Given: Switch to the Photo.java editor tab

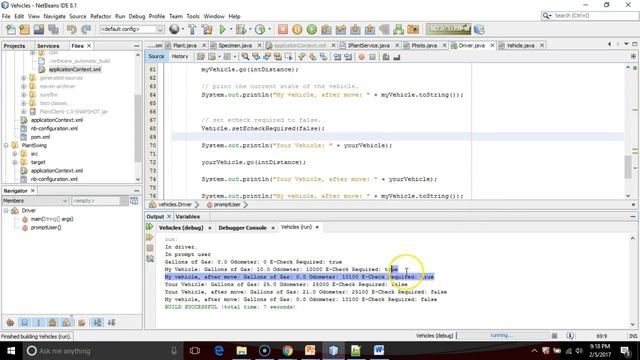Looking at the screenshot, I should (x=424, y=45).
